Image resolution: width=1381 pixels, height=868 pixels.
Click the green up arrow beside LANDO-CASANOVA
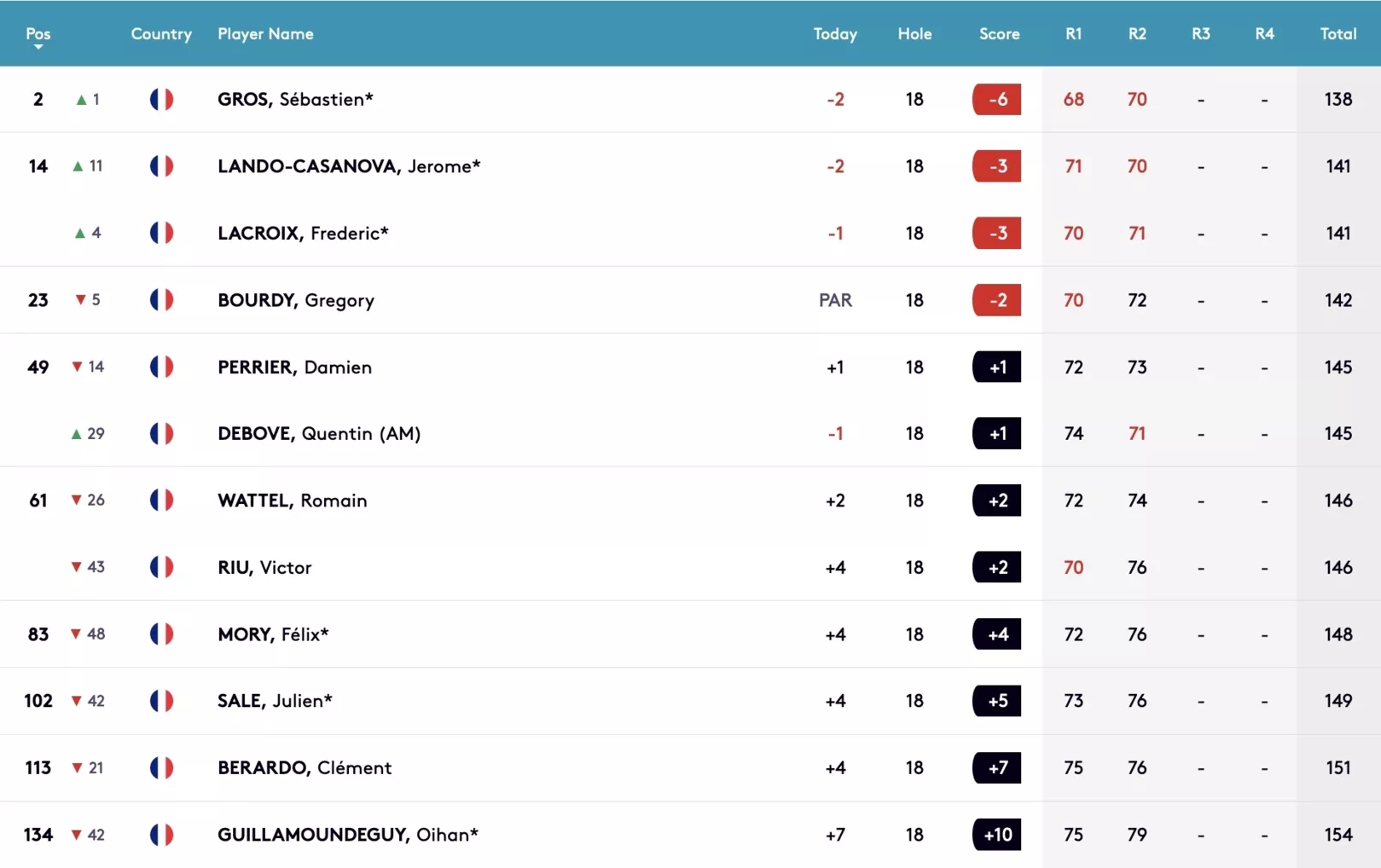pos(78,166)
